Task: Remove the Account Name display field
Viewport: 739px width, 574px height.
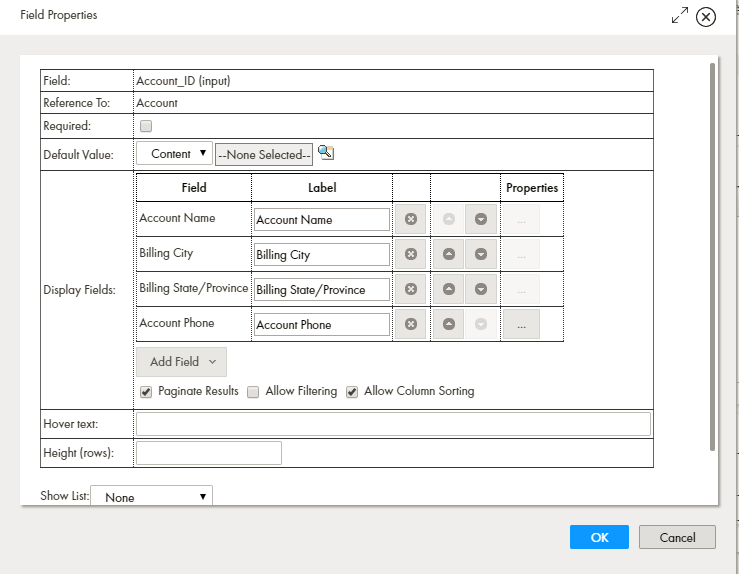Action: [411, 219]
